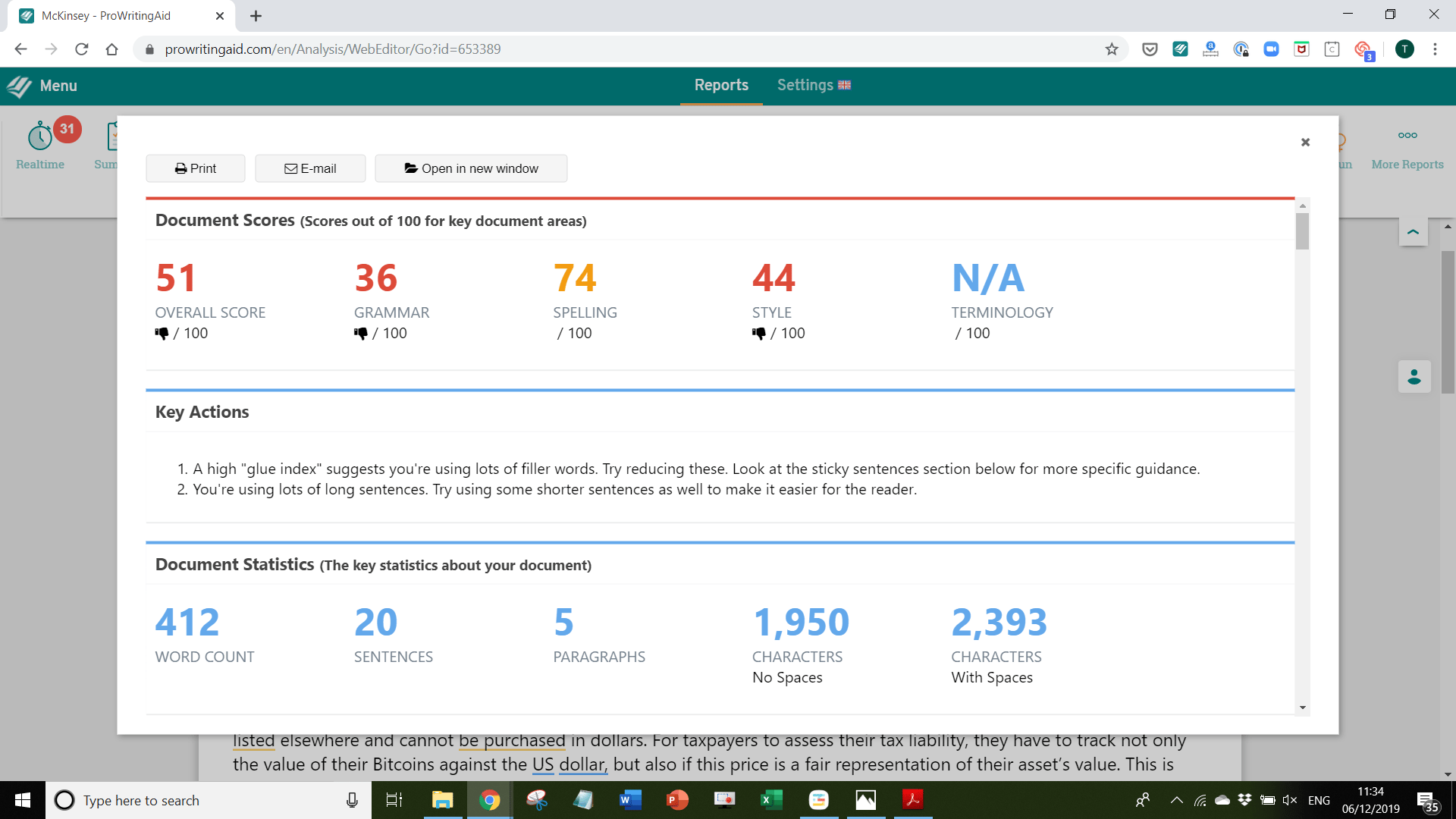Click the ProWritingAid menu logo
1456x819 pixels.
point(17,86)
